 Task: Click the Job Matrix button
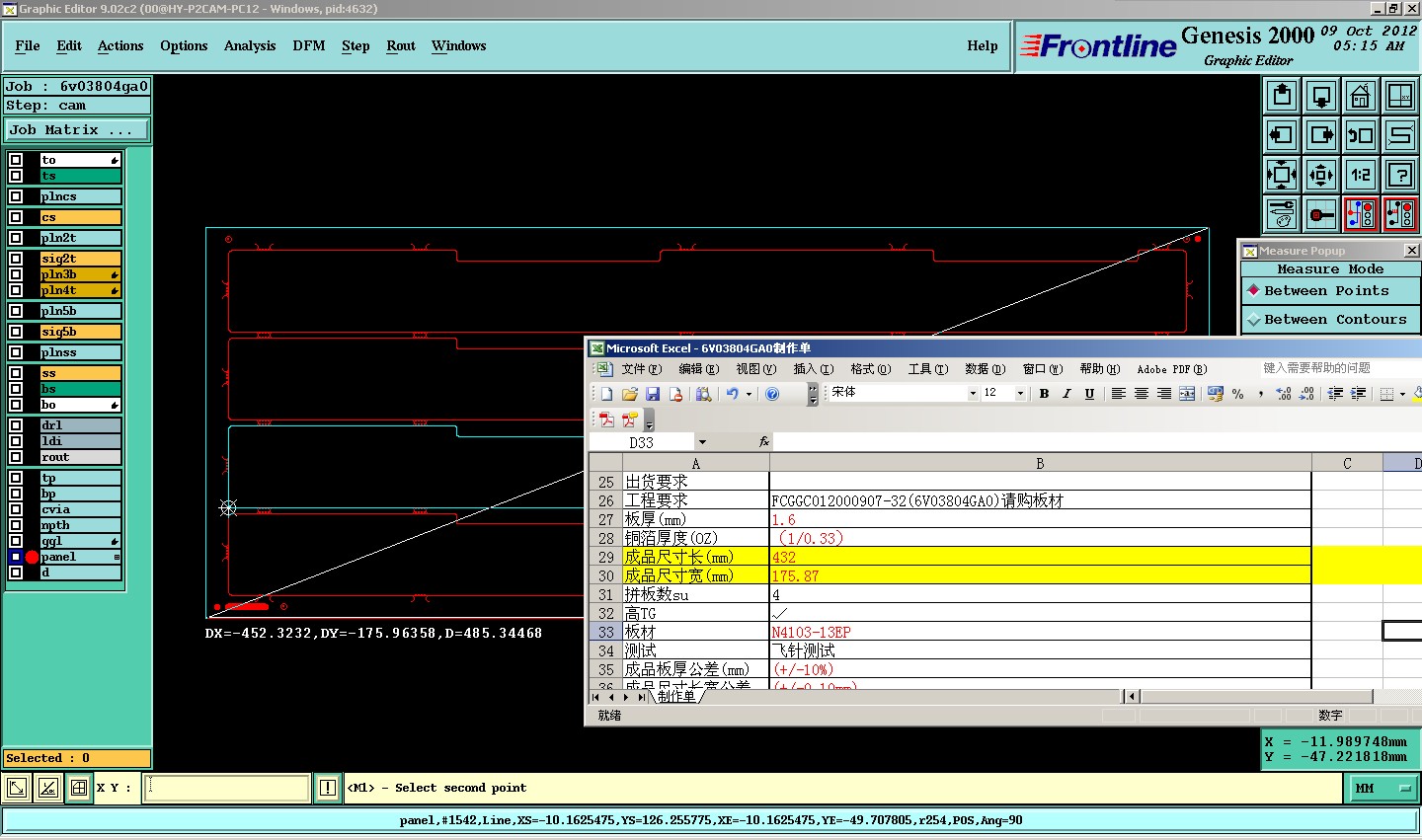pos(77,130)
